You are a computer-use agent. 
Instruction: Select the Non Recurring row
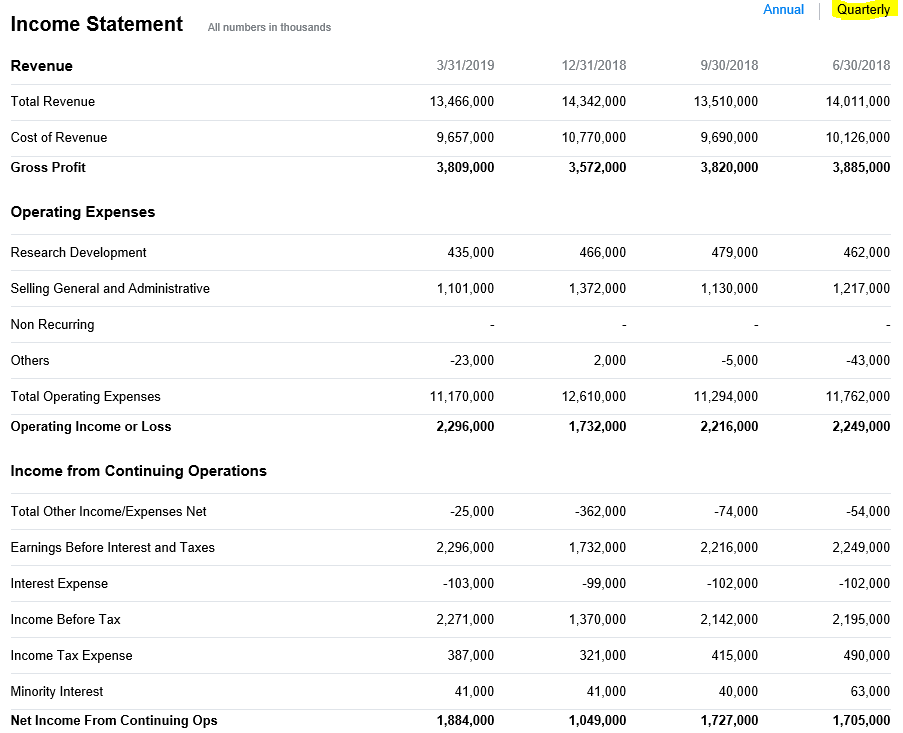pos(51,324)
